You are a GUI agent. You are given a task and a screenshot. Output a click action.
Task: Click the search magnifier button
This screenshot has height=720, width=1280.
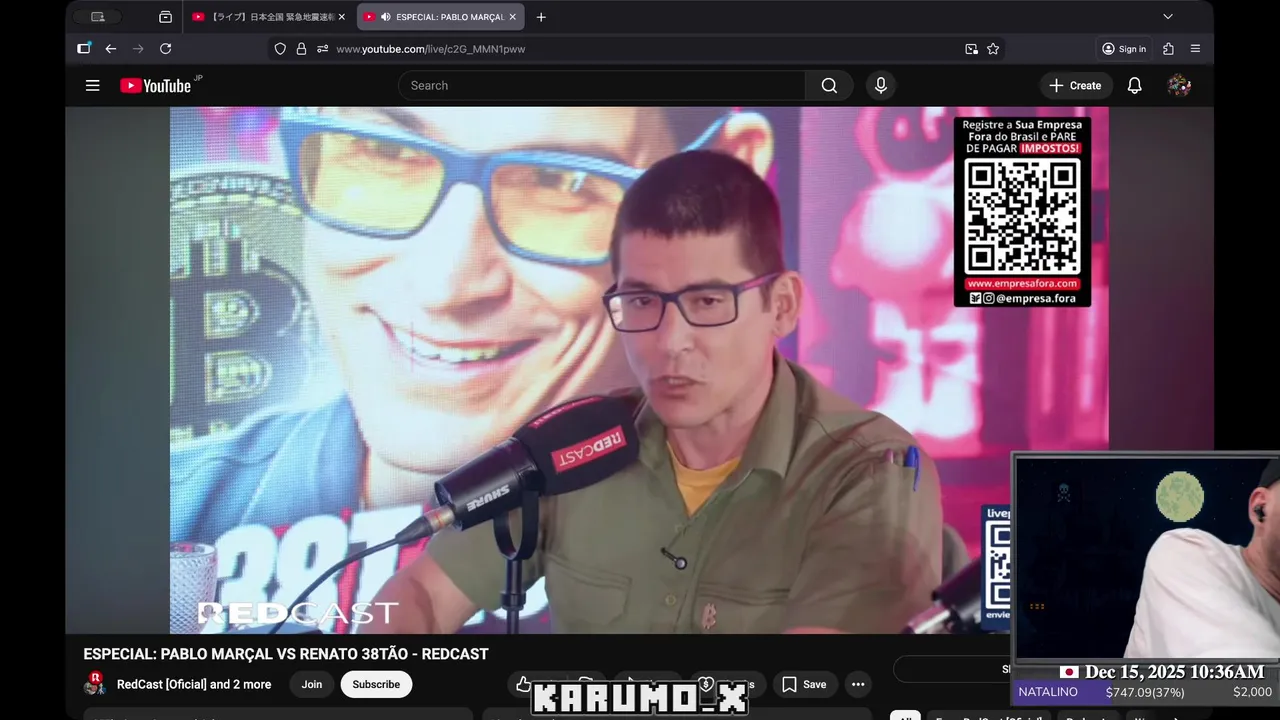tap(829, 85)
